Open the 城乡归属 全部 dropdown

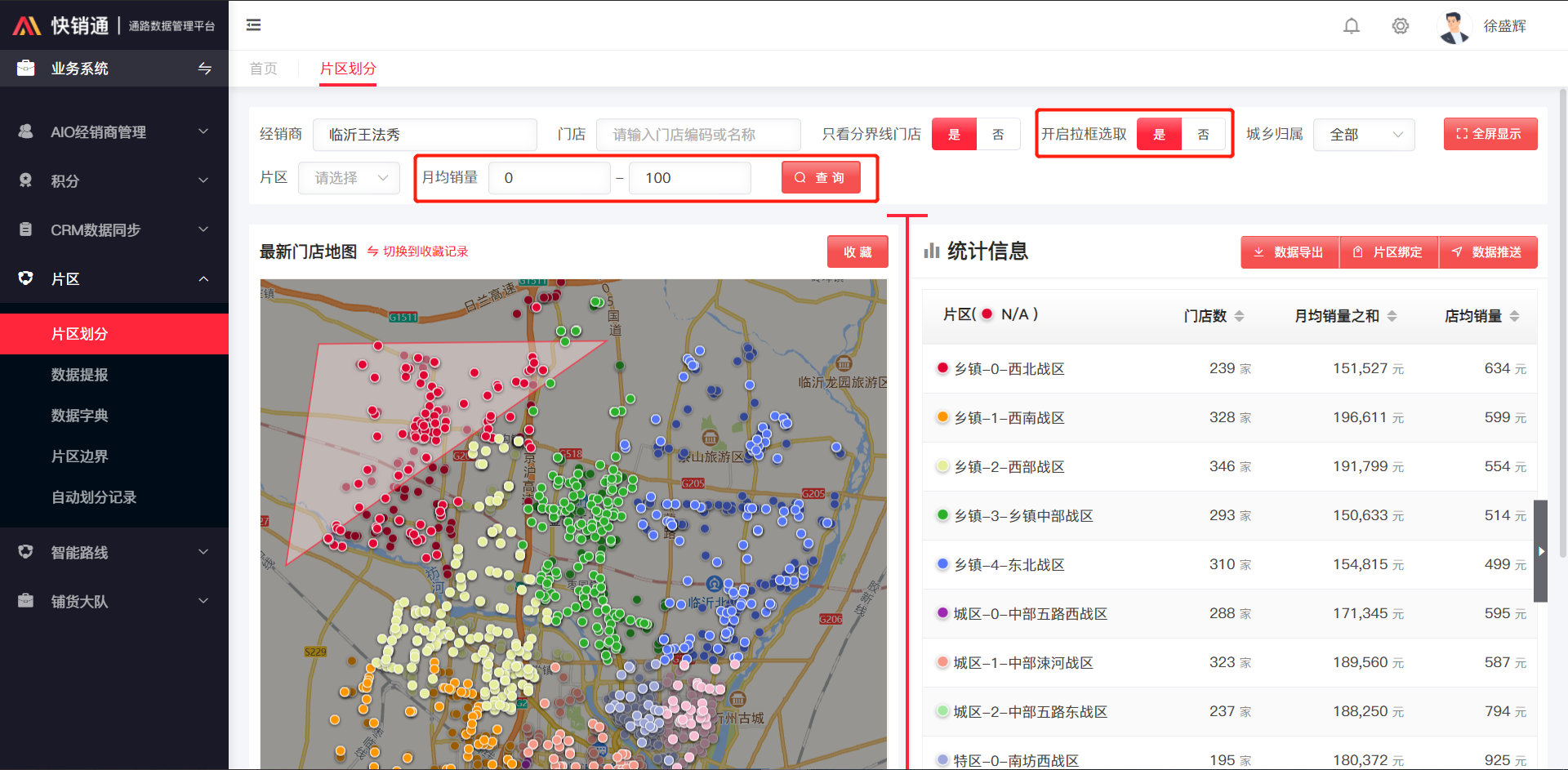pyautogui.click(x=1364, y=135)
